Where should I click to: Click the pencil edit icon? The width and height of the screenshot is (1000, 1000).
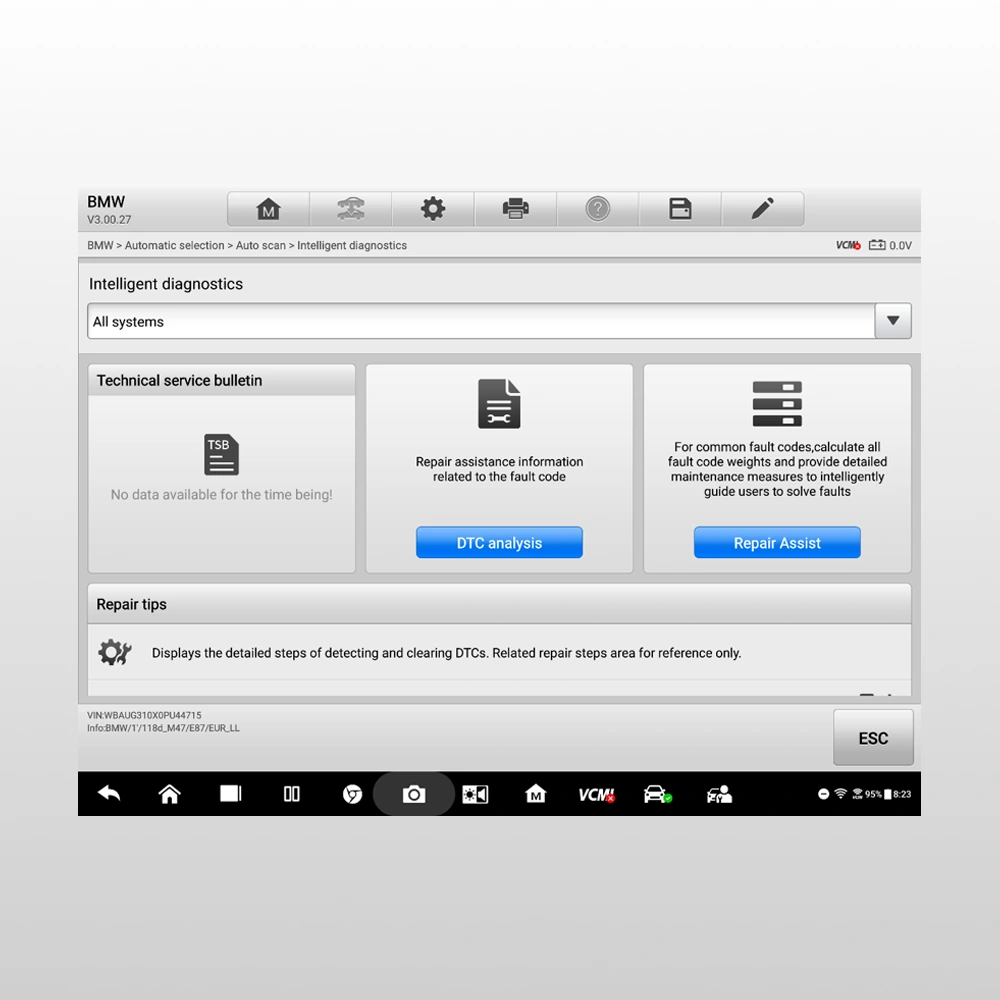(x=762, y=209)
